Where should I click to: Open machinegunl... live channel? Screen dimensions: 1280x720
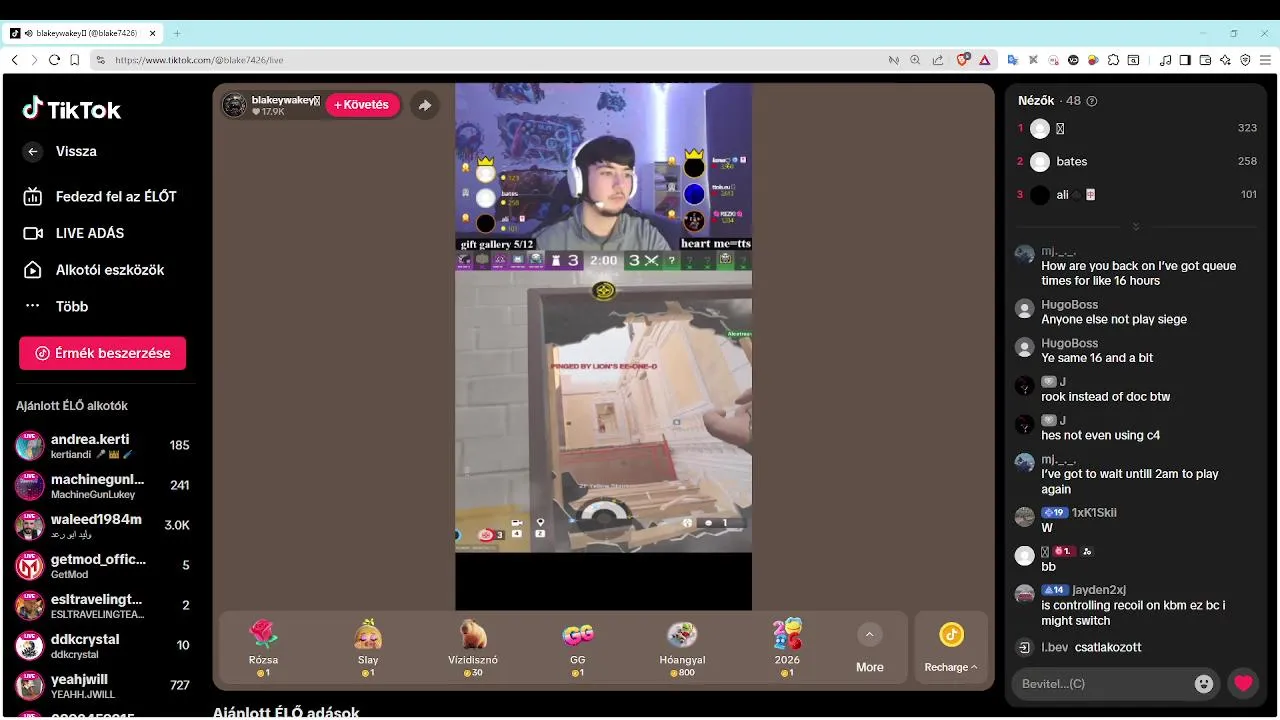coord(102,486)
